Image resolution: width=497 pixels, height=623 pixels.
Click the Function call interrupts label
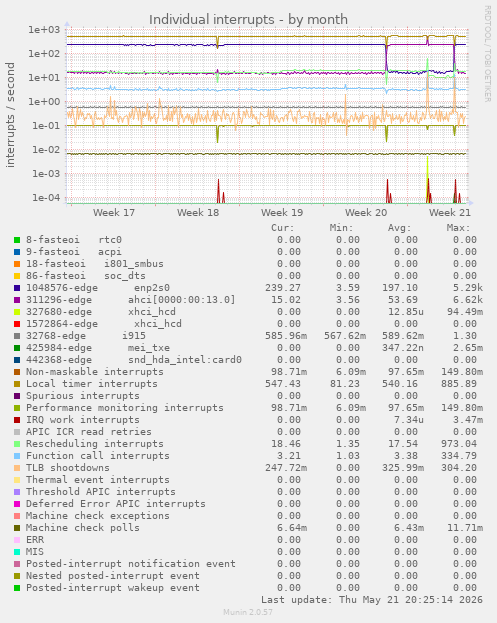pos(98,456)
